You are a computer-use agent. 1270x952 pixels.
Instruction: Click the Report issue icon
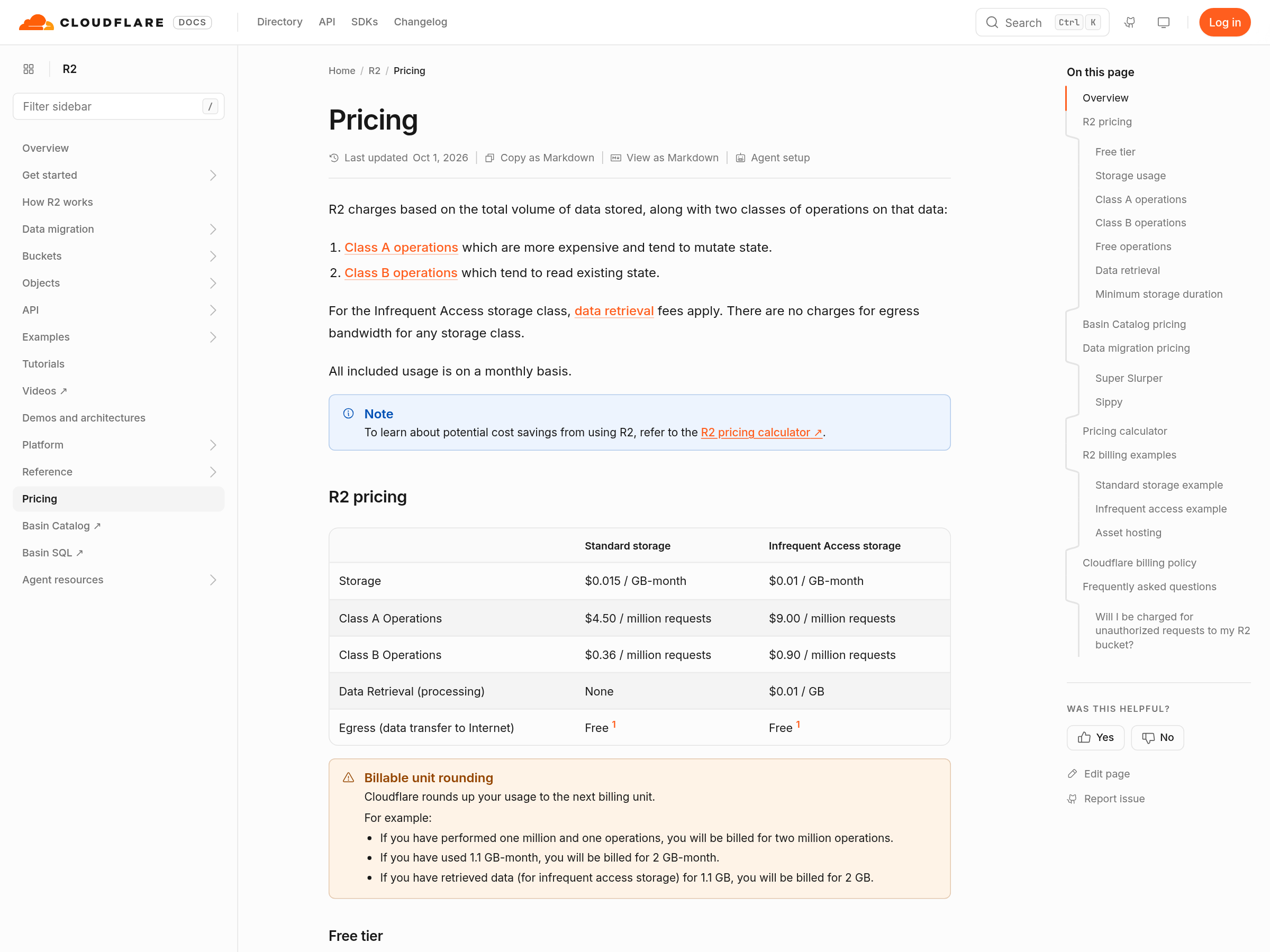tap(1072, 799)
